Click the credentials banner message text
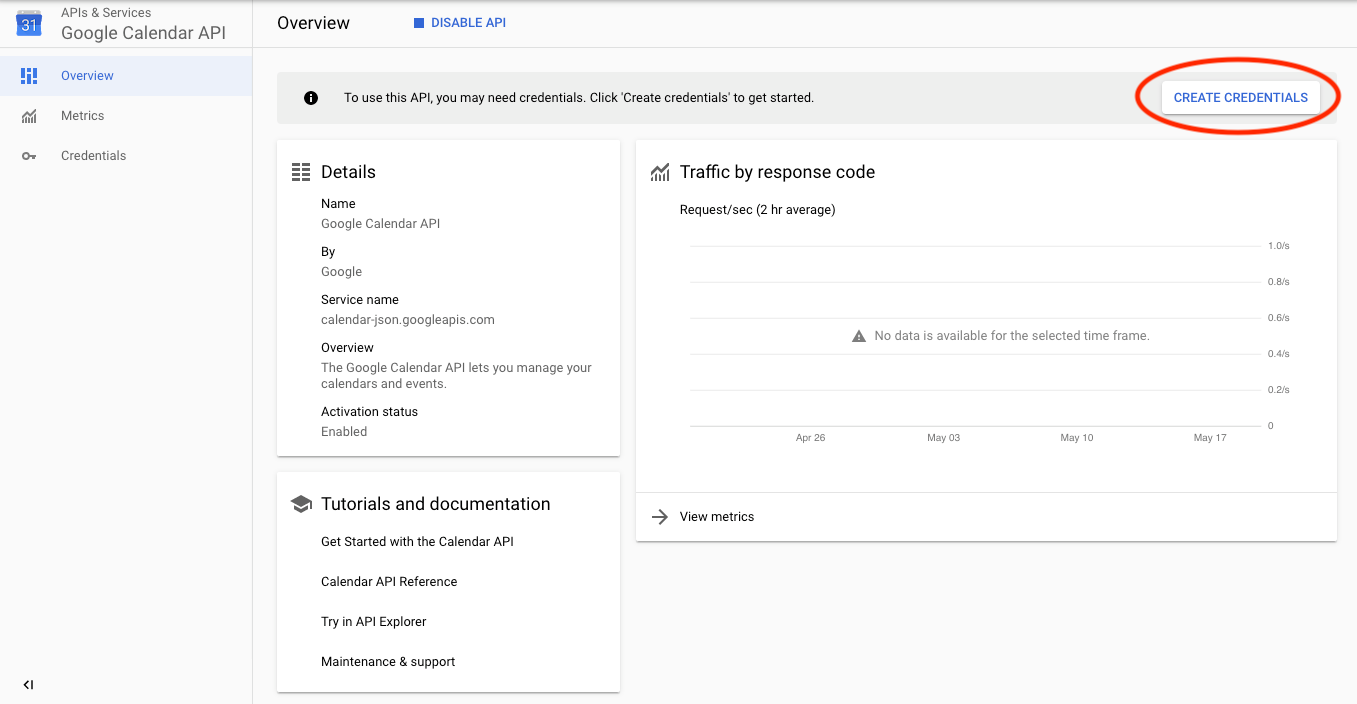Image resolution: width=1357 pixels, height=704 pixels. tap(579, 98)
